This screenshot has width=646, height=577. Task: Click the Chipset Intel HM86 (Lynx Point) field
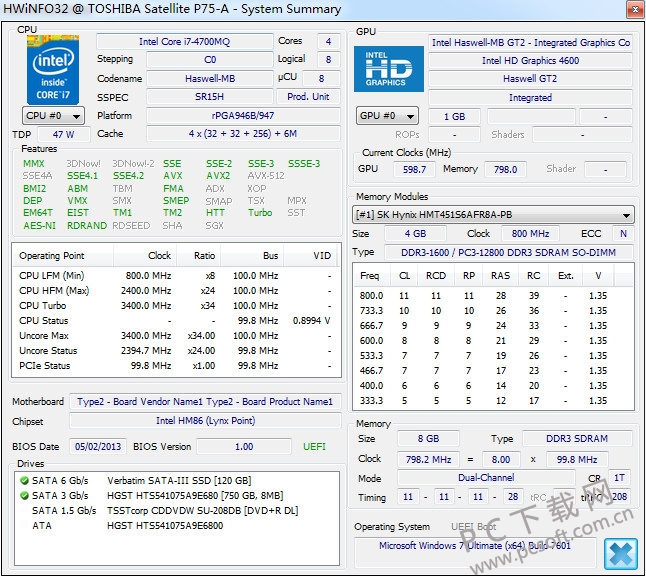point(205,420)
